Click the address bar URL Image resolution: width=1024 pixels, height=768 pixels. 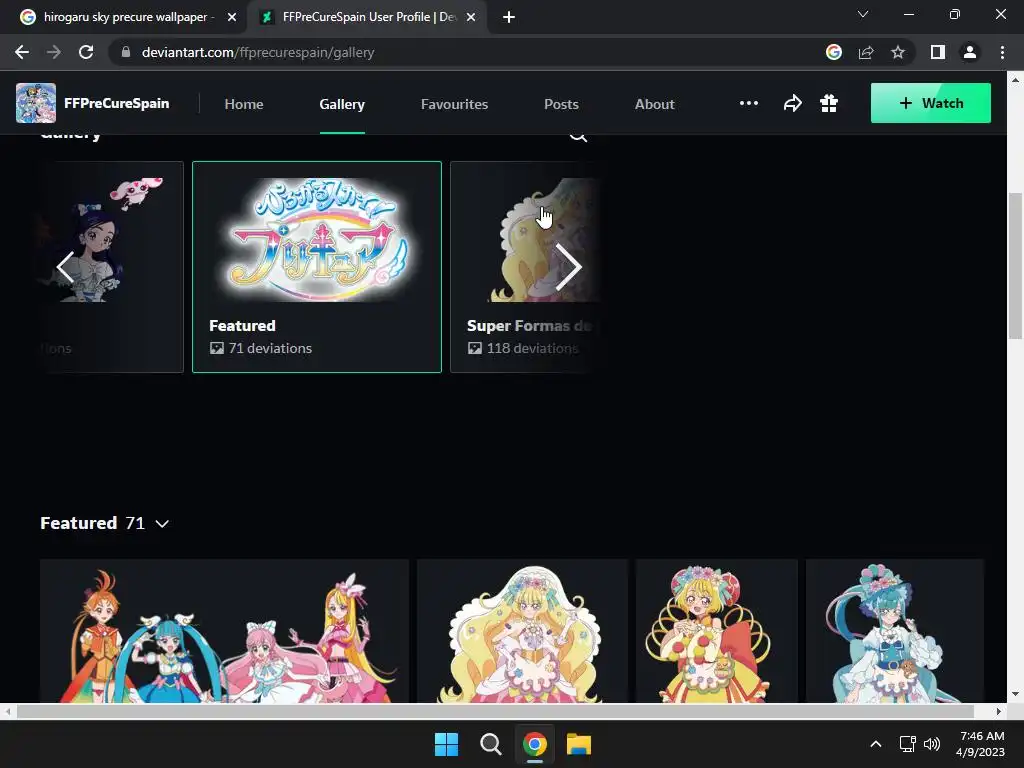coord(258,52)
